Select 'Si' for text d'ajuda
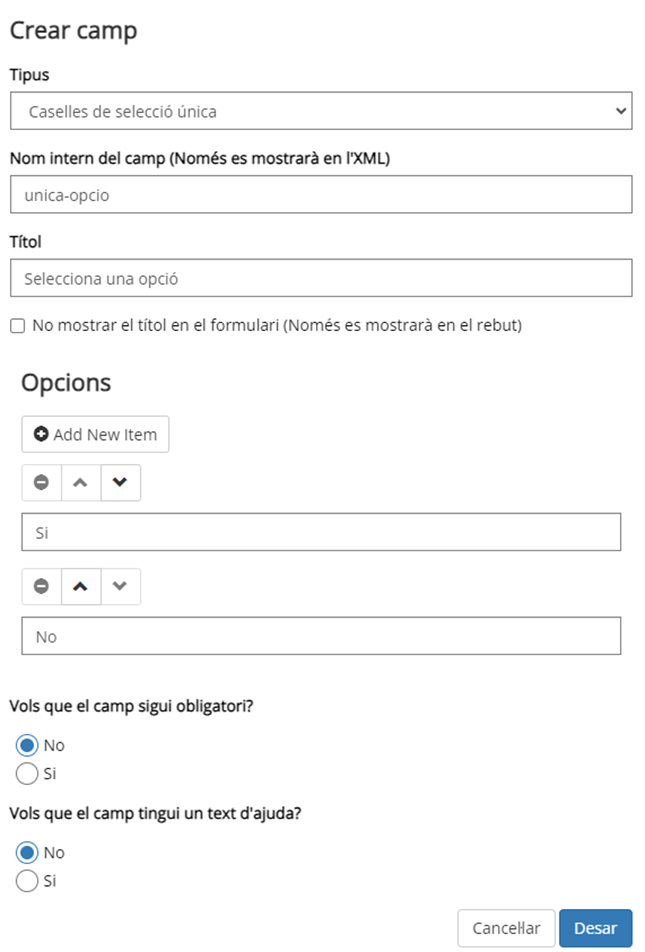The width and height of the screenshot is (645, 952). pos(28,881)
